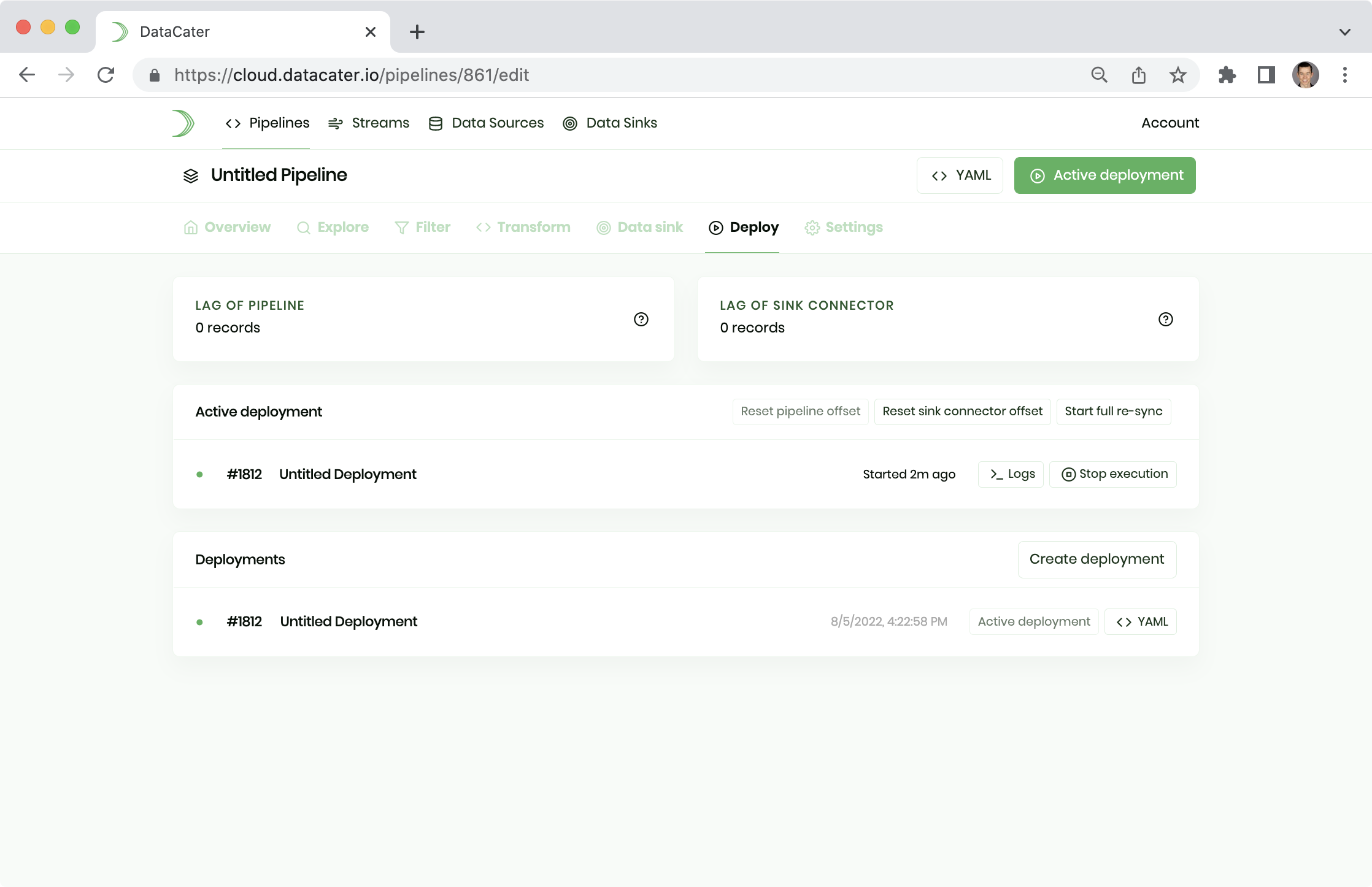This screenshot has width=1372, height=887.
Task: Click the Deploy tab icon
Action: tap(715, 227)
